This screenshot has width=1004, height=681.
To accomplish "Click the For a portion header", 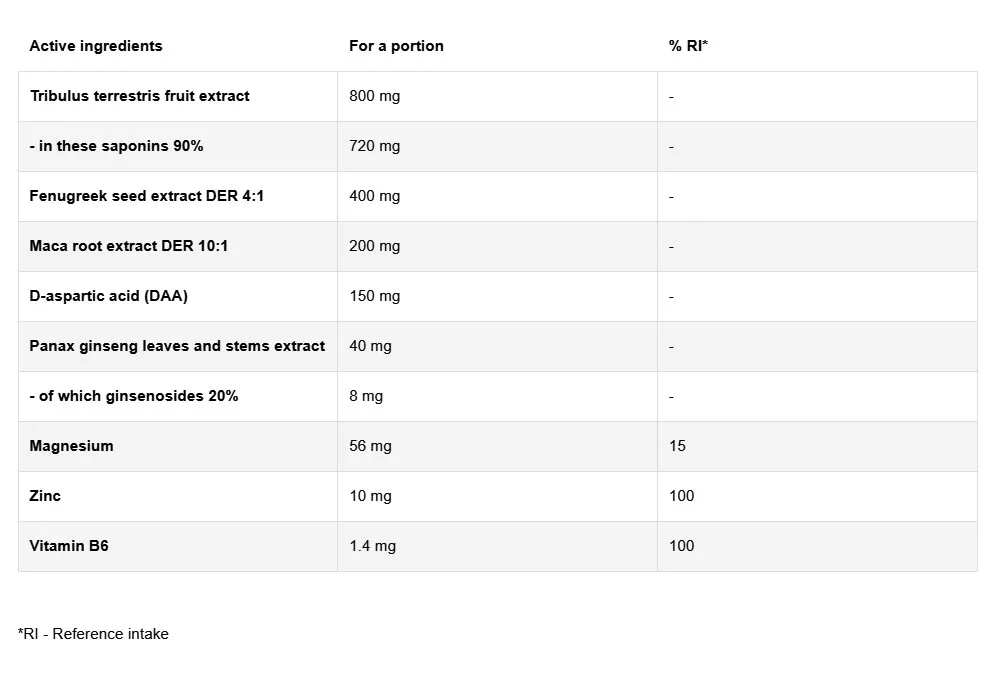I will pyautogui.click(x=396, y=46).
